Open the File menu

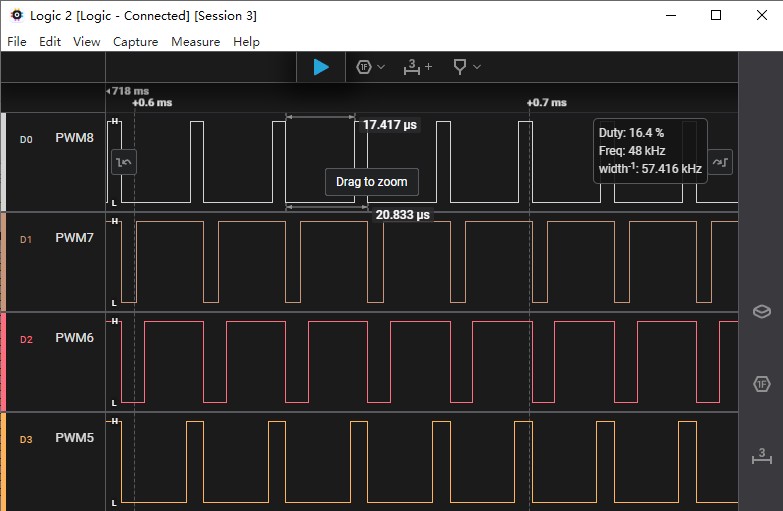16,41
